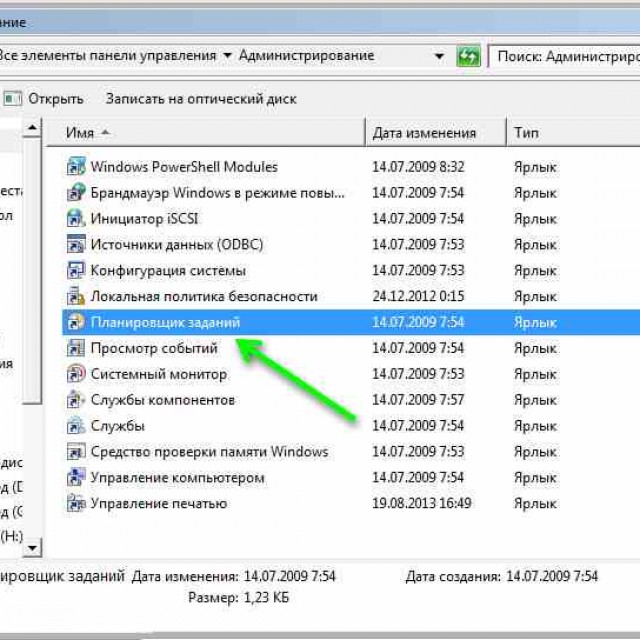Viewport: 640px width, 640px height.
Task: Select Локальная политика безопасности name text
Action: (204, 296)
